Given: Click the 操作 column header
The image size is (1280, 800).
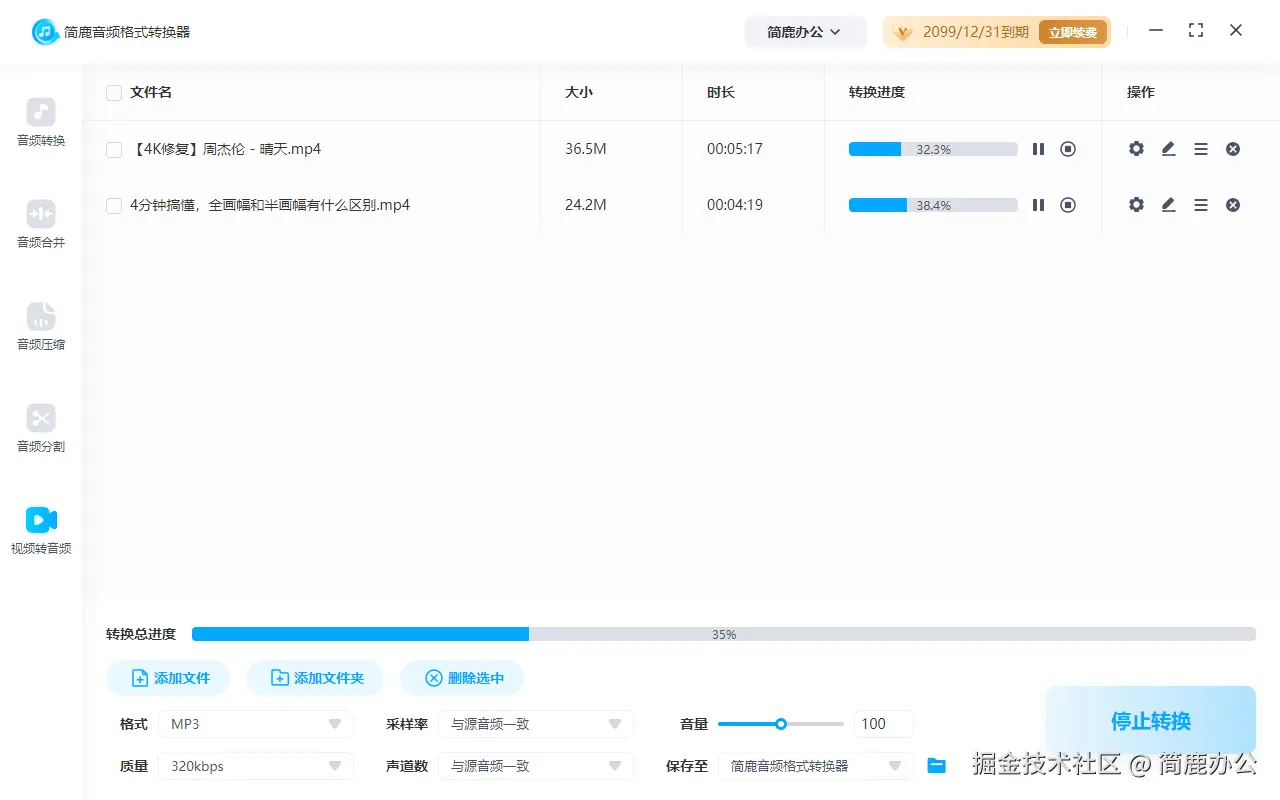Looking at the screenshot, I should 1141,92.
